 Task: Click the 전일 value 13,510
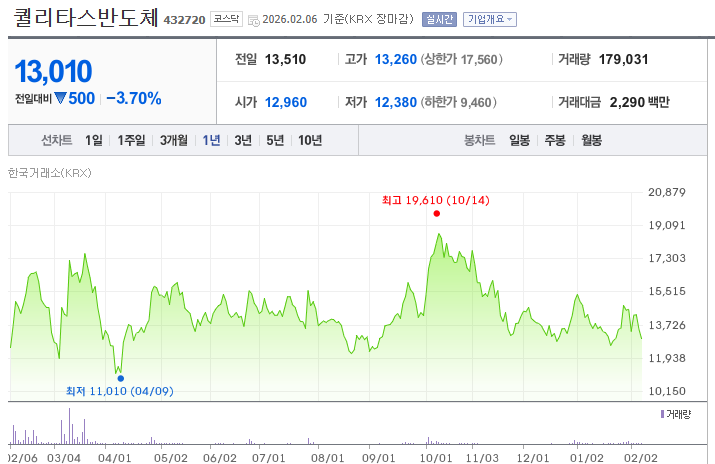pyautogui.click(x=285, y=59)
